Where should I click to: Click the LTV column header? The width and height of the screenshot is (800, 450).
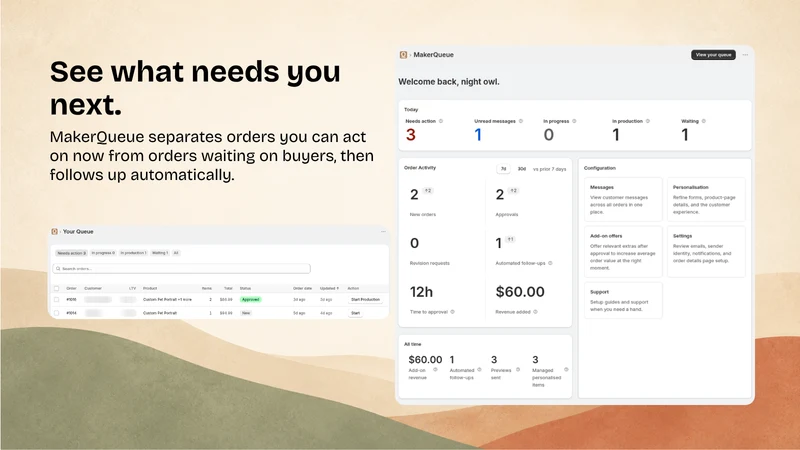pyautogui.click(x=133, y=288)
